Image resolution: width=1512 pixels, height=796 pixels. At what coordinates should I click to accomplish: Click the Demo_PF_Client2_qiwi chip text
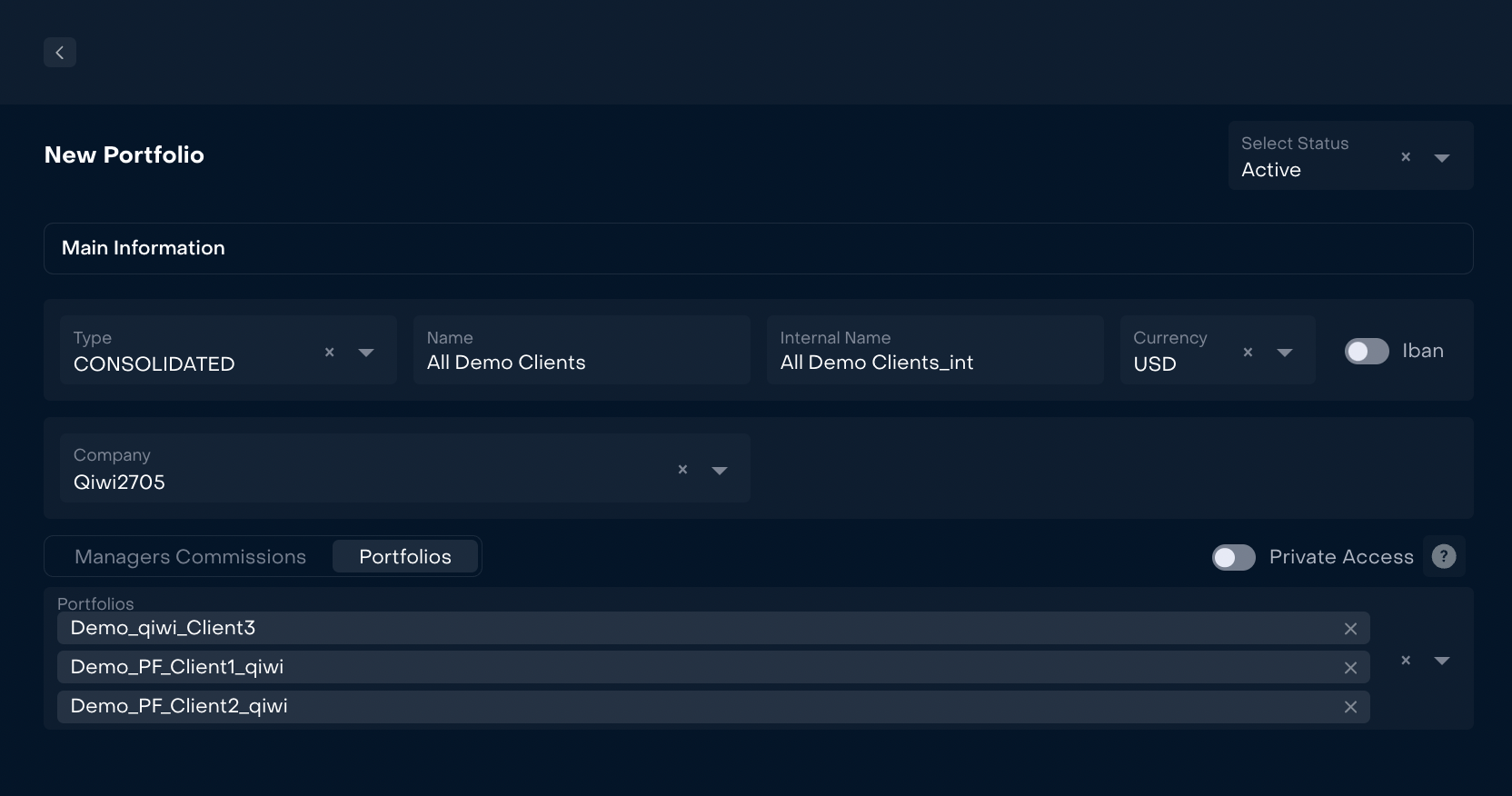pyautogui.click(x=179, y=706)
